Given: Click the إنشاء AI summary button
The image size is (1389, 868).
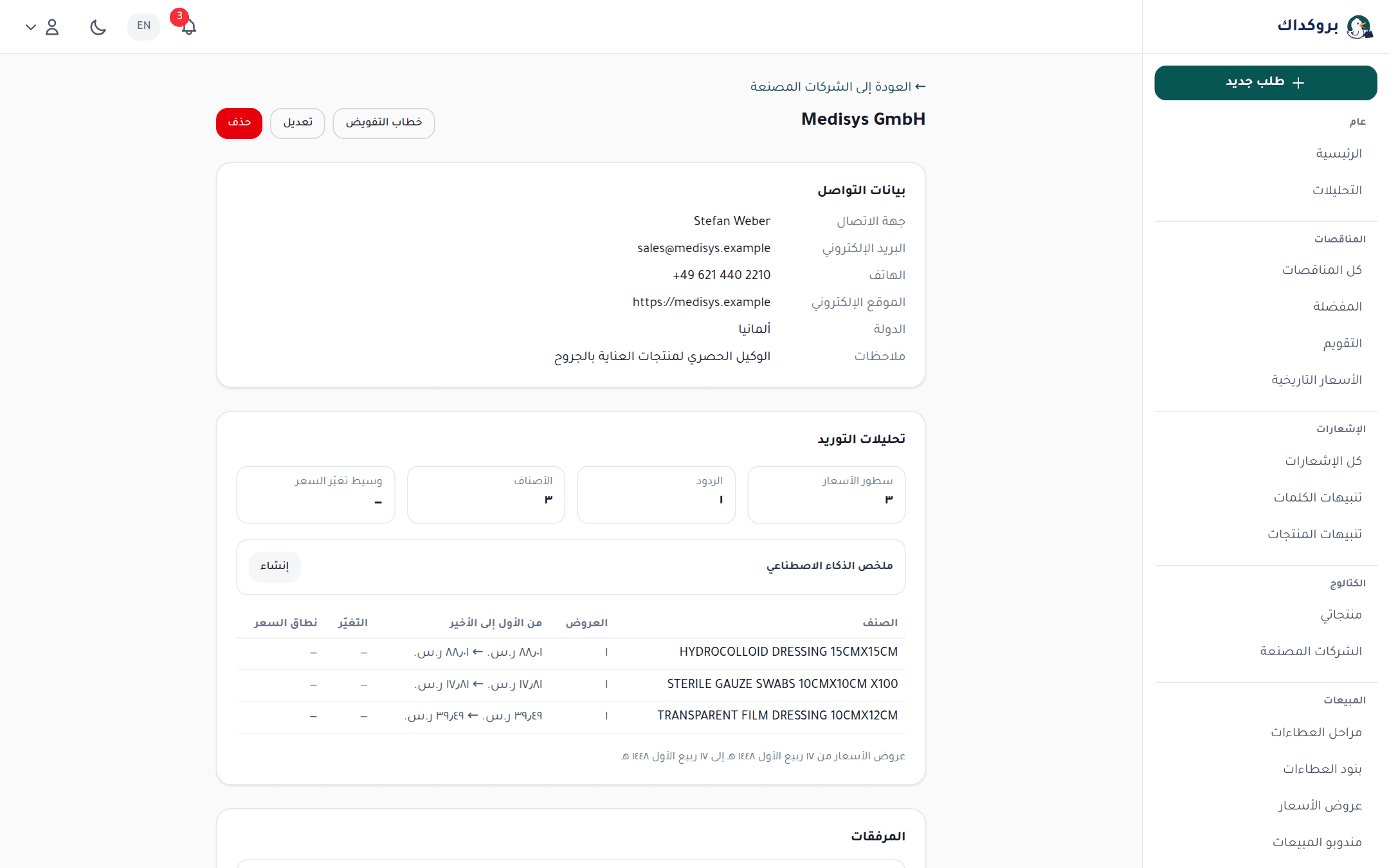Looking at the screenshot, I should [x=275, y=566].
